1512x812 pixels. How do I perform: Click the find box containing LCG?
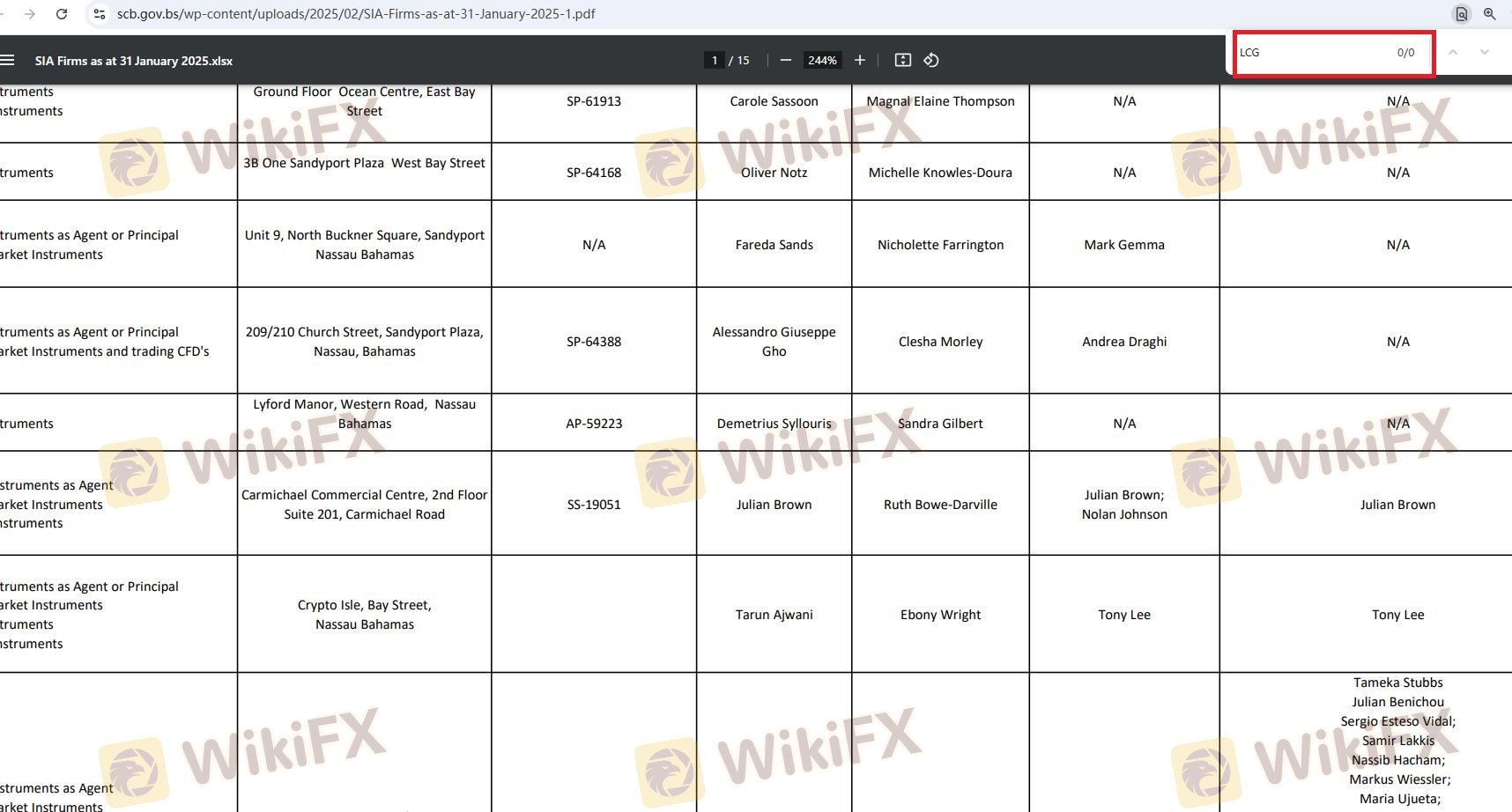pyautogui.click(x=1313, y=53)
